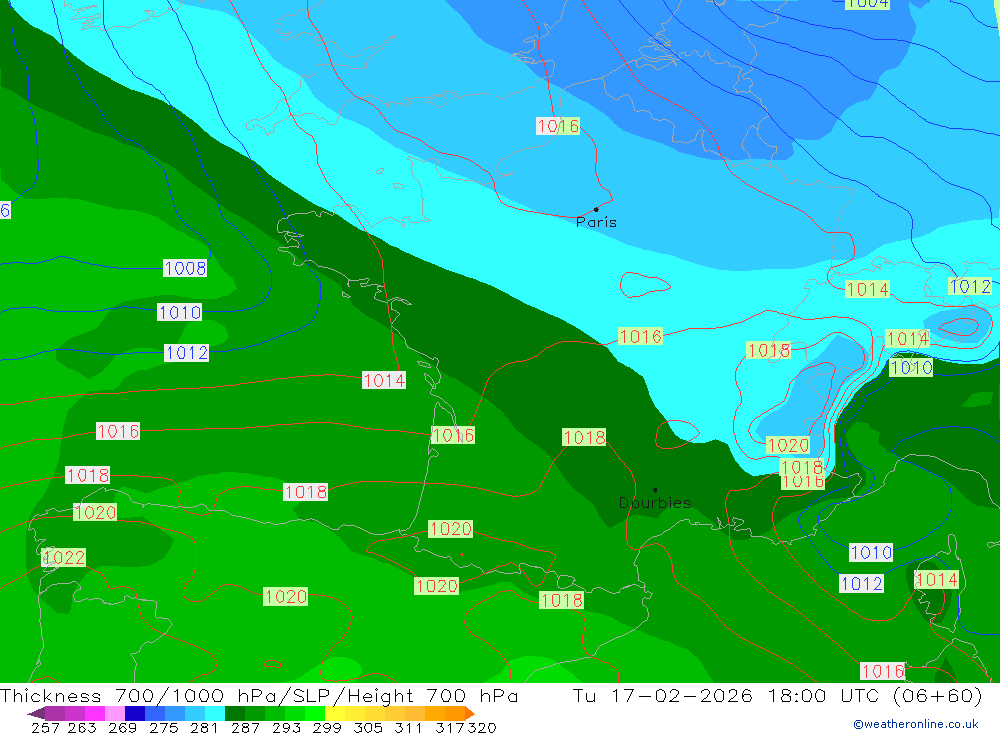
Task: Click the 281 legend value
Action: (x=204, y=727)
